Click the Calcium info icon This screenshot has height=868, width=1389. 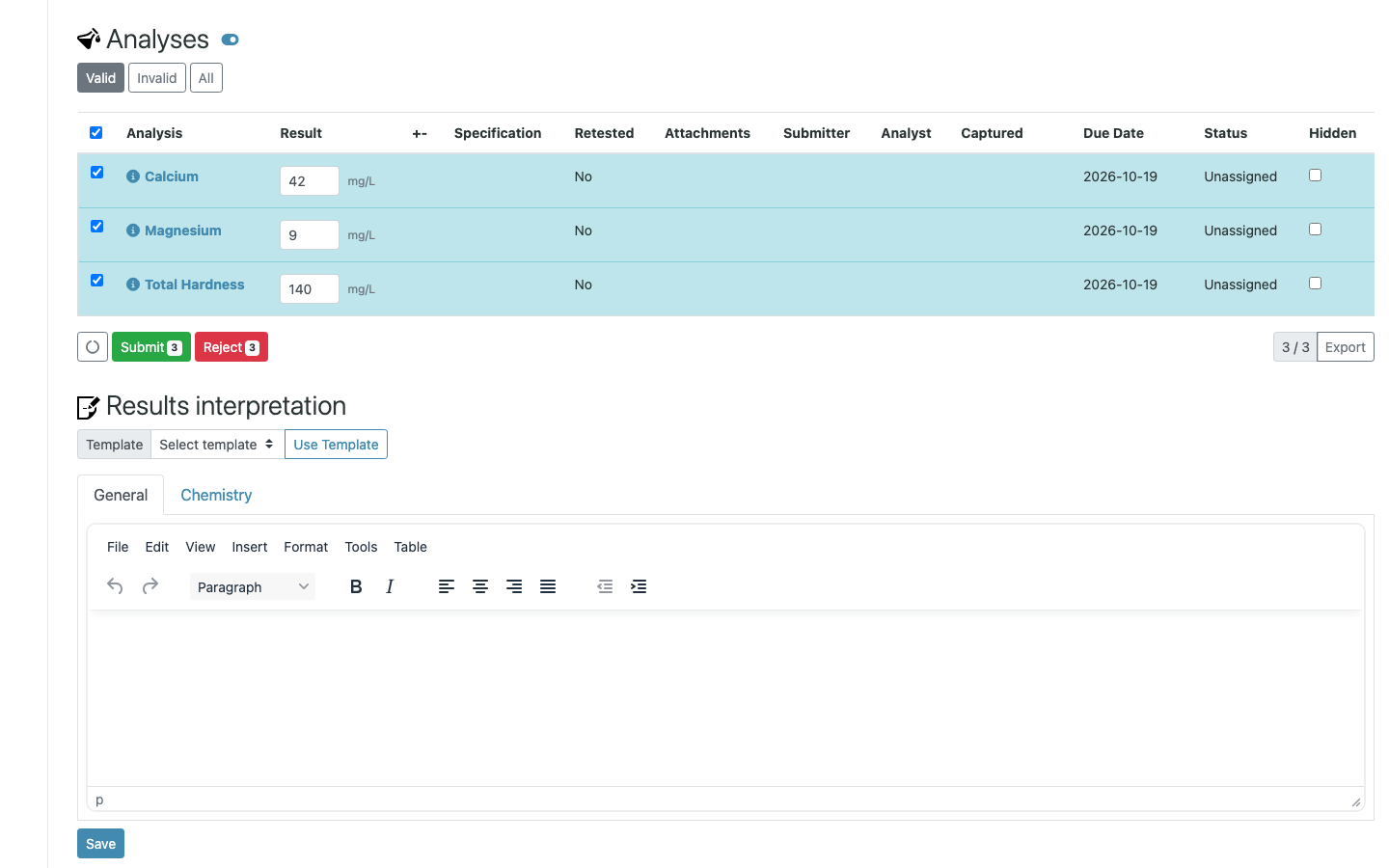click(x=133, y=176)
